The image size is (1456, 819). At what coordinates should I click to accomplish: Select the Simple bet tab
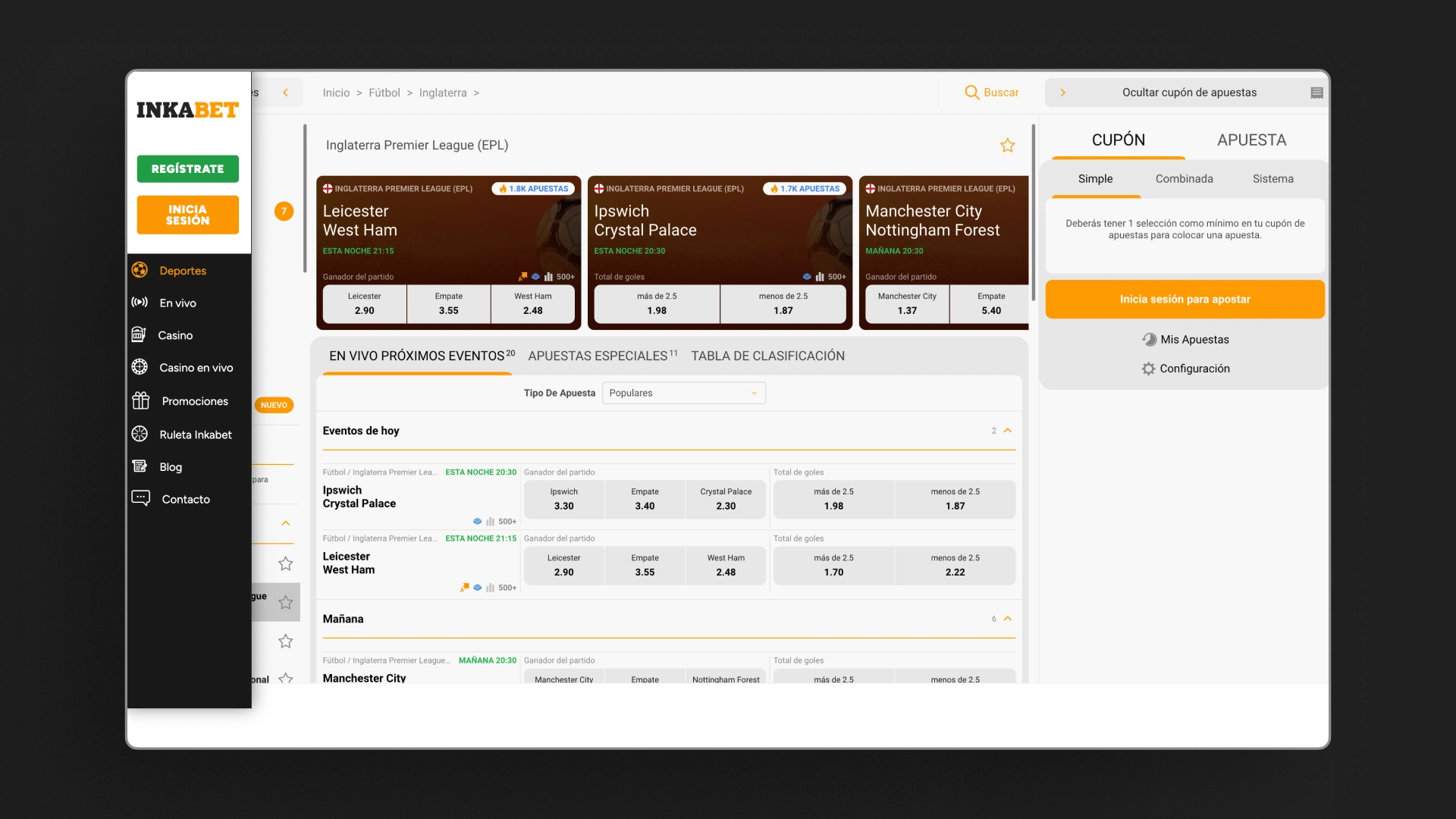click(x=1095, y=179)
